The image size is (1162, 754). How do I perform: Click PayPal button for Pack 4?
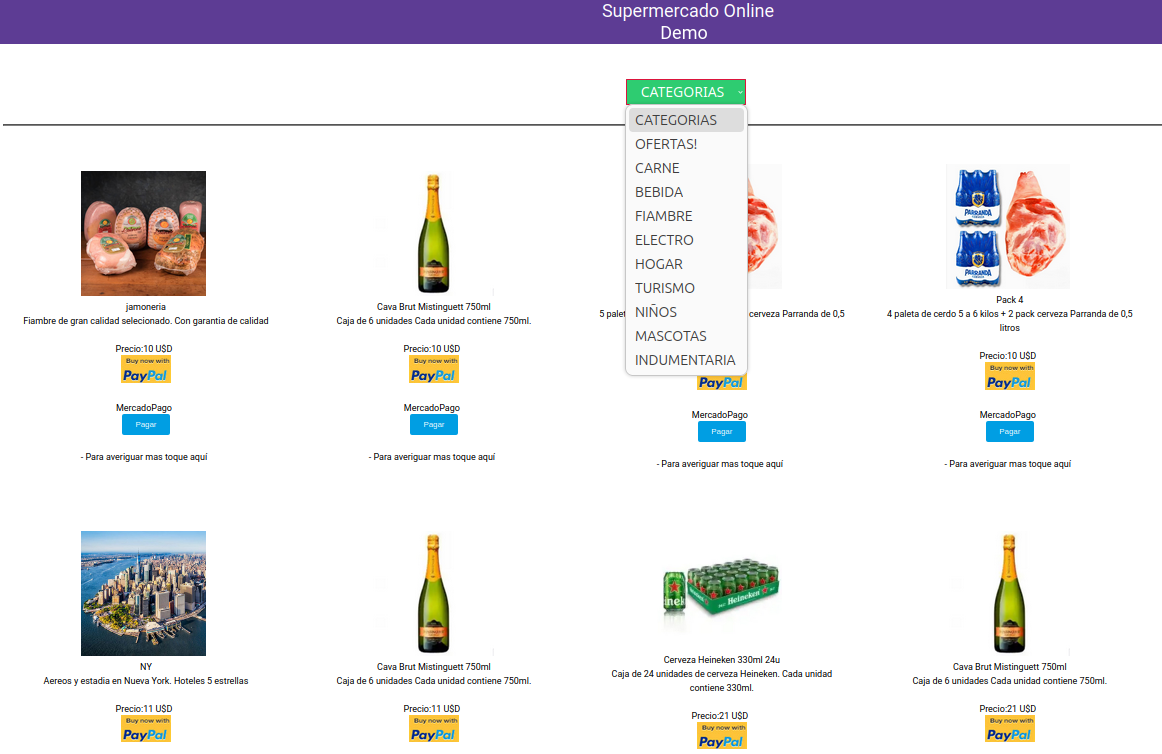coord(1009,377)
